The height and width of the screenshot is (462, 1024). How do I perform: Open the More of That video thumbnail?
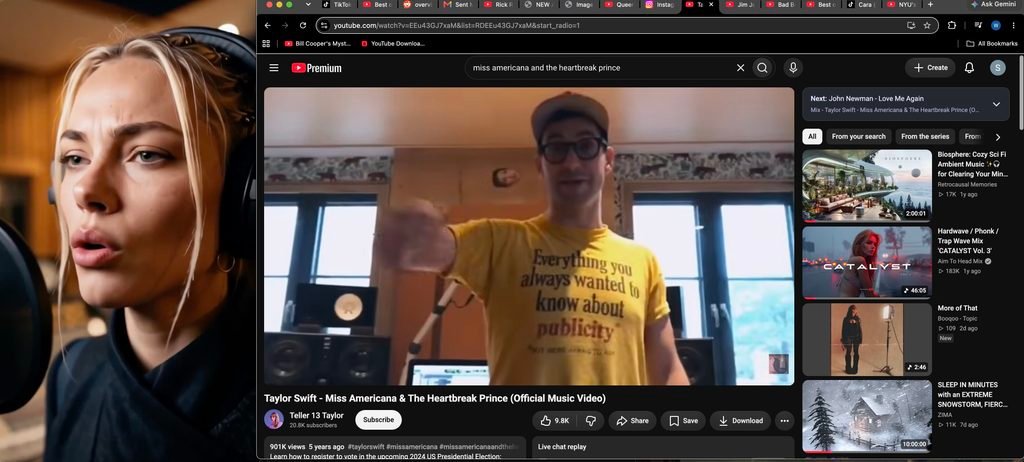(867, 339)
